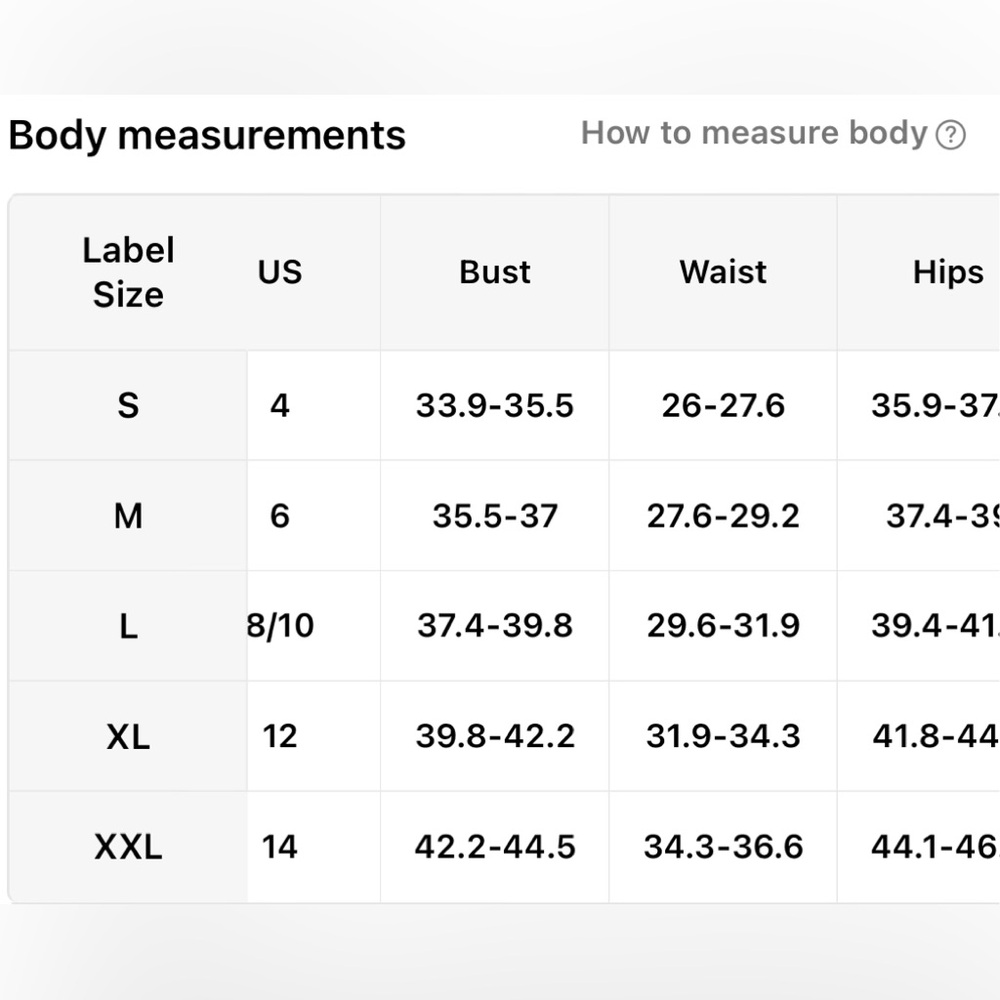Click the waist value 27.6-29.2

click(x=723, y=516)
